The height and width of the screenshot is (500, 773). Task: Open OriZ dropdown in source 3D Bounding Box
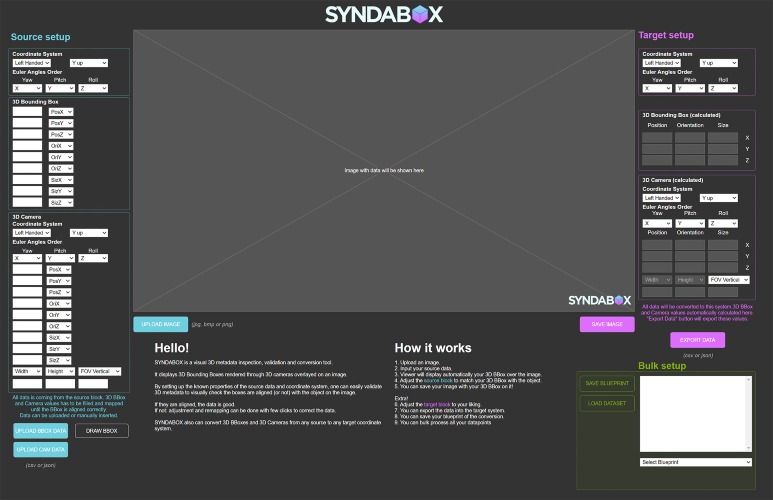click(x=61, y=169)
